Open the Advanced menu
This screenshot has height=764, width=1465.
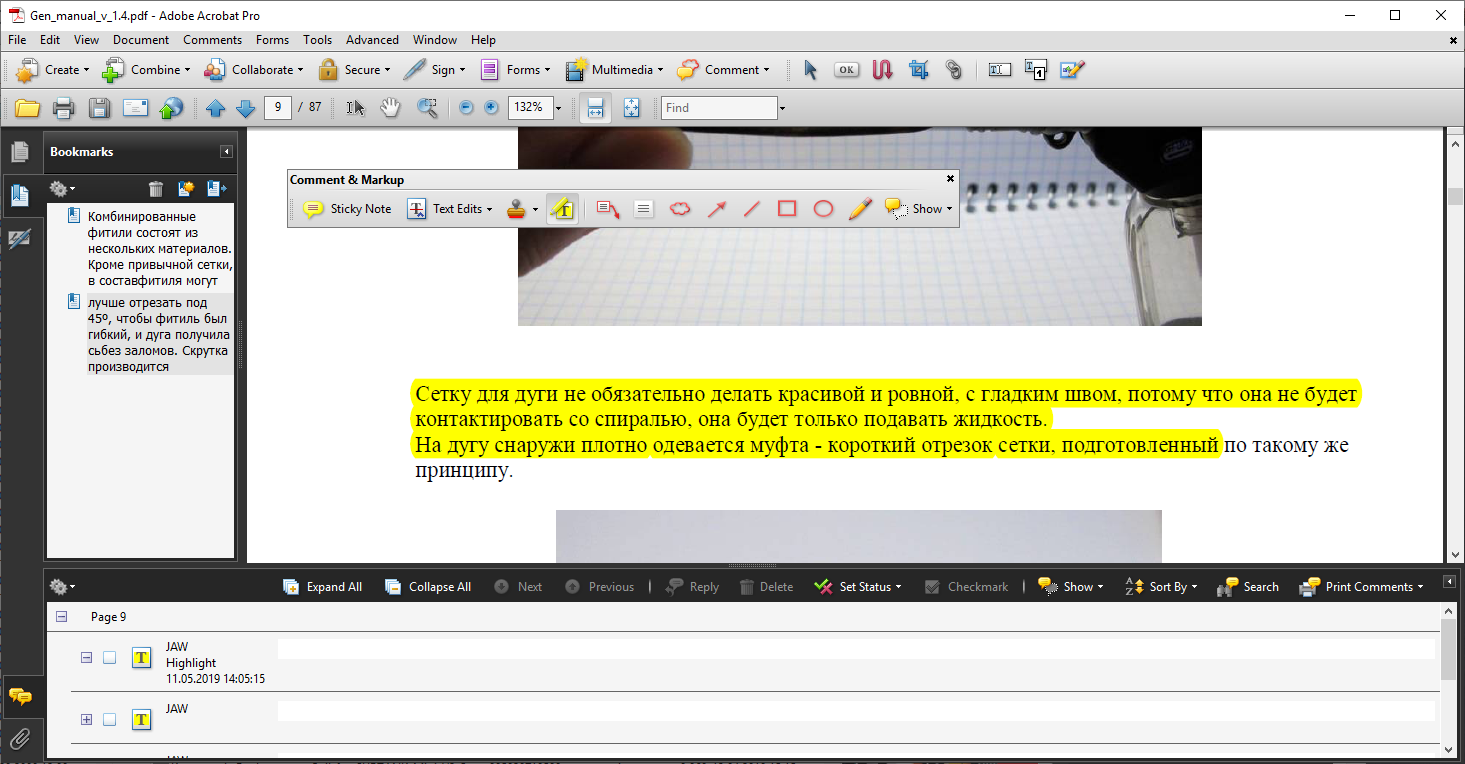tap(372, 40)
